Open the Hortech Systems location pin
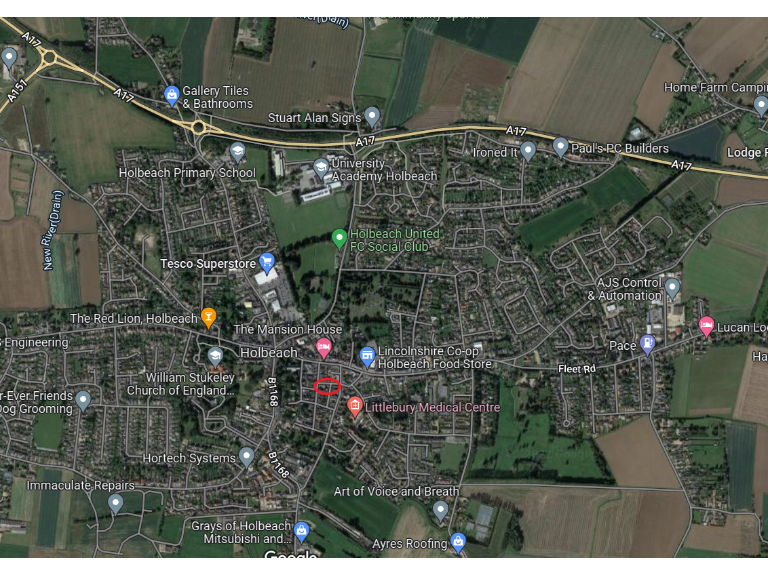Viewport: 768px width, 576px height. pos(246,457)
